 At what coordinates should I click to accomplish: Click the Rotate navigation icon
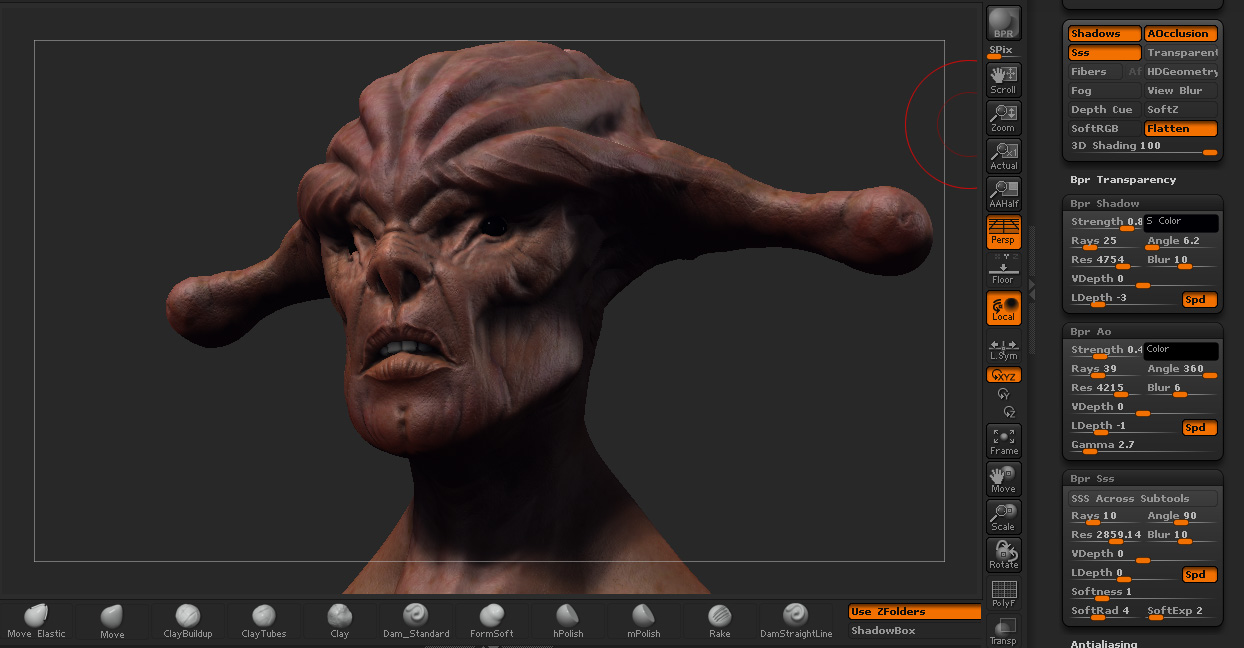(x=1003, y=555)
